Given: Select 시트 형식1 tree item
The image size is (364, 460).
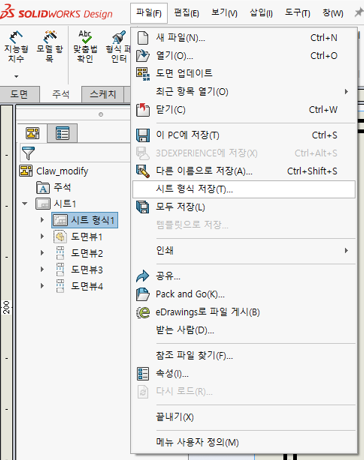Looking at the screenshot, I should pos(85,220).
